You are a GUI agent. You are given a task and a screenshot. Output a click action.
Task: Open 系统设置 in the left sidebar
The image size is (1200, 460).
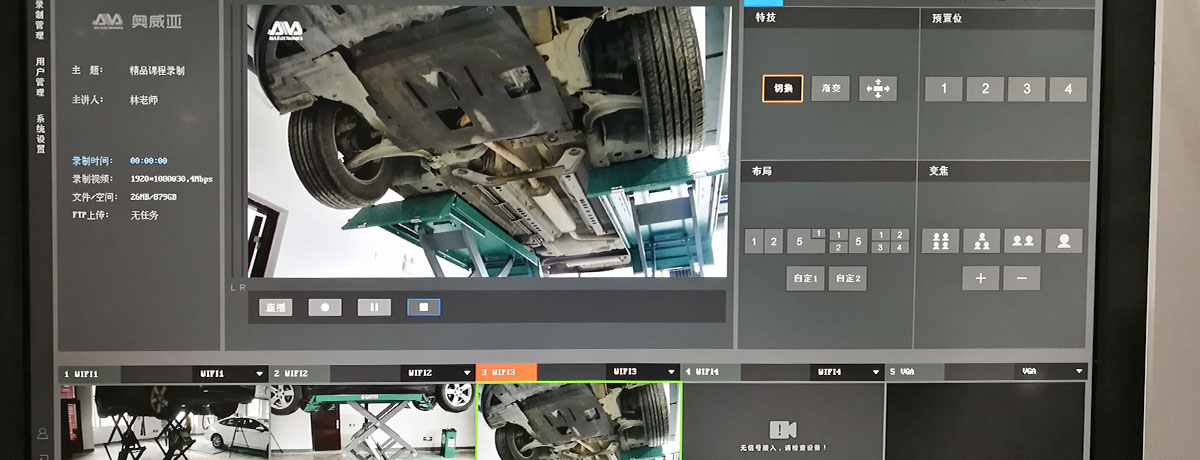point(40,135)
